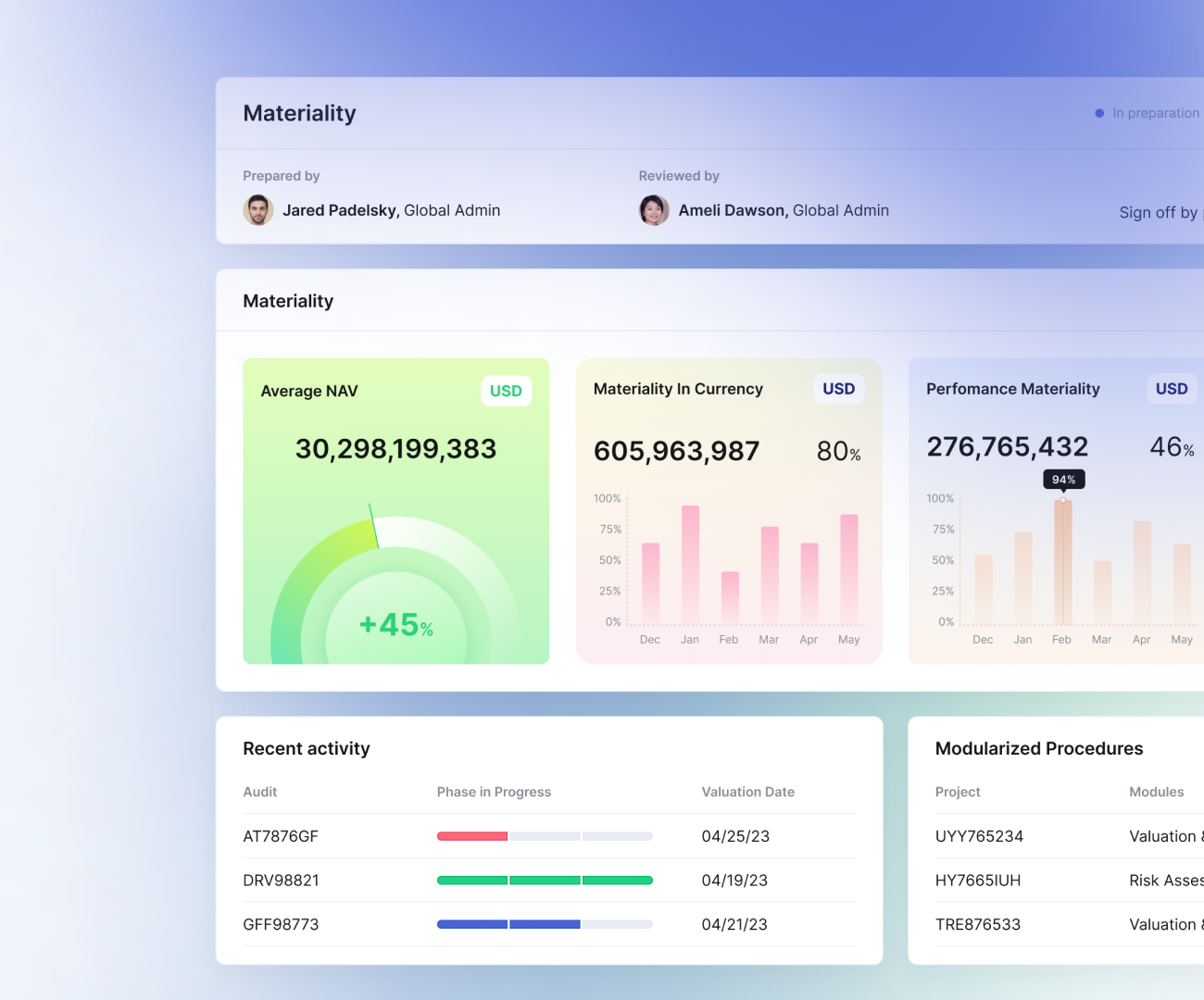This screenshot has width=1204, height=1000.
Task: Select the May bar in Materiality In Currency
Action: tap(848, 568)
